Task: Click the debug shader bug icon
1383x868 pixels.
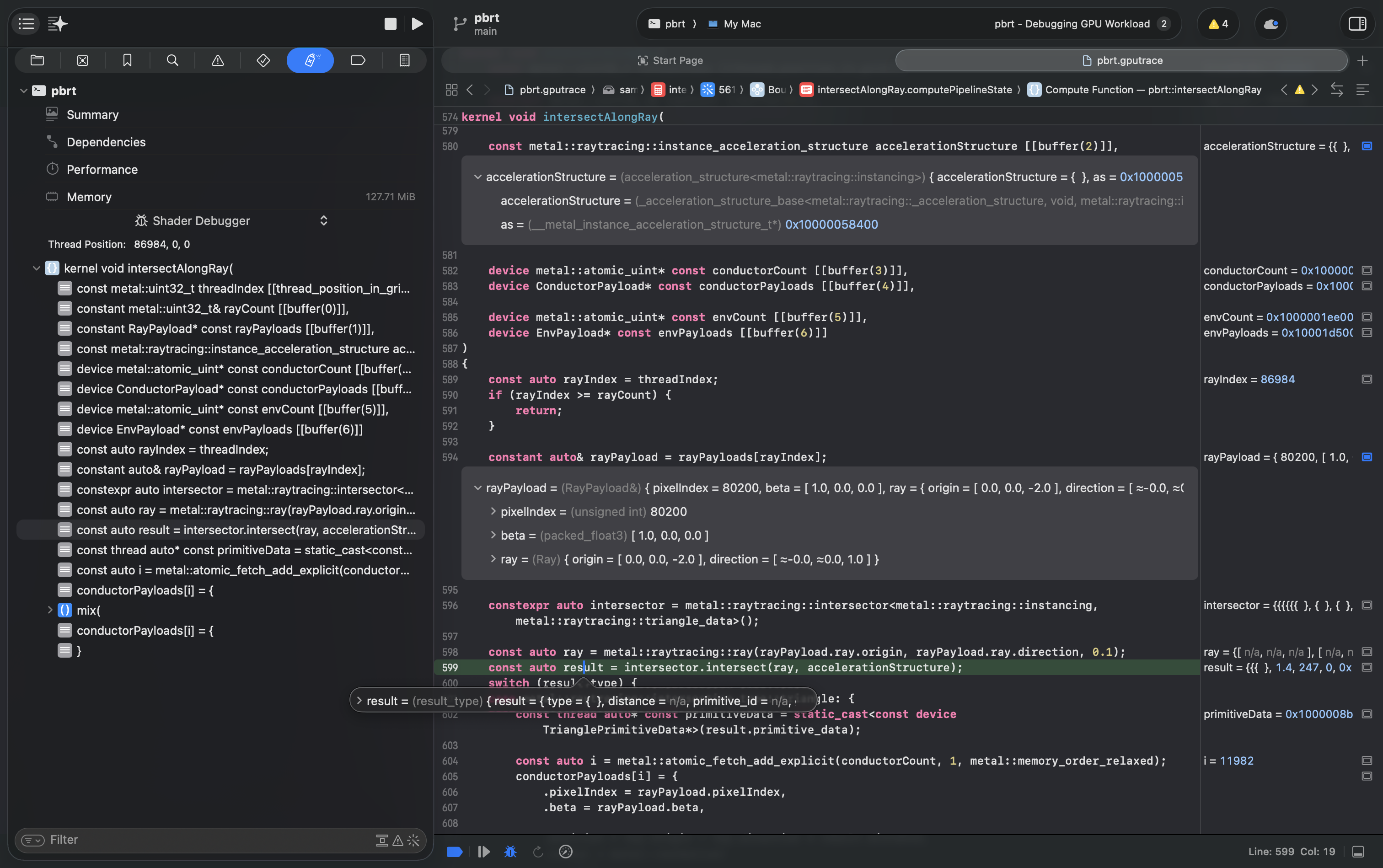Action: click(510, 852)
